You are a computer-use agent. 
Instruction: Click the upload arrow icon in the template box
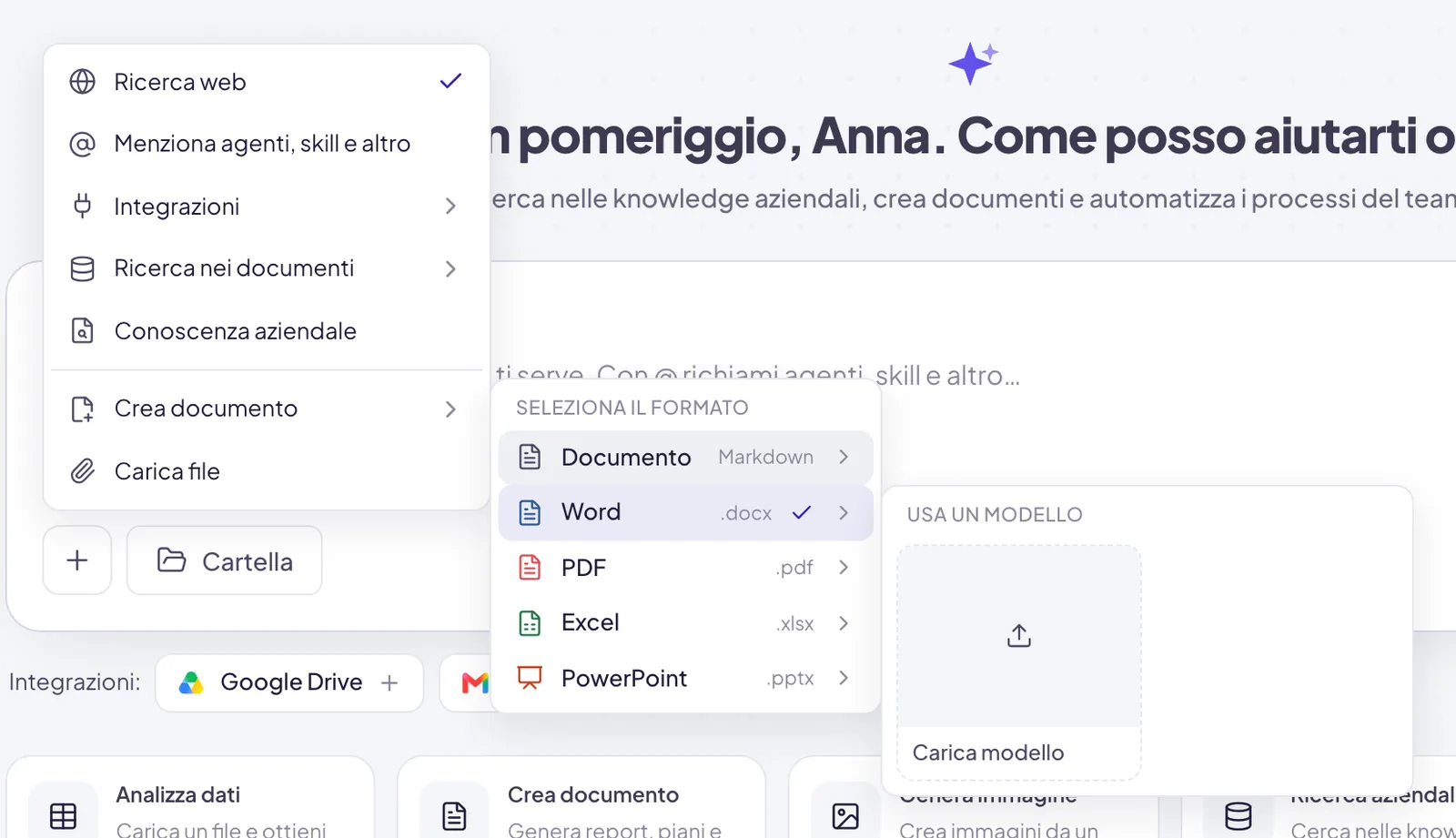point(1019,635)
